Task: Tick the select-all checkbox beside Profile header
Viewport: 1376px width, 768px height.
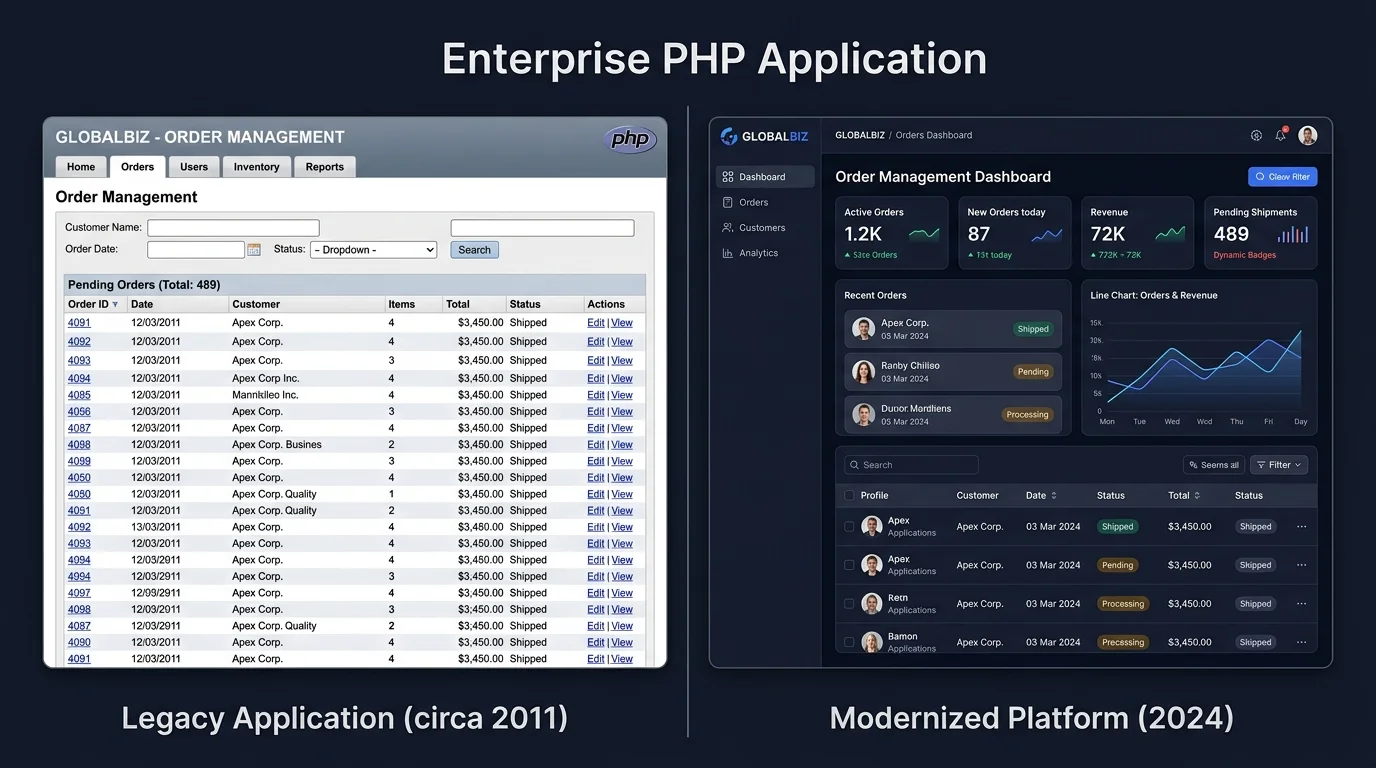Action: click(849, 495)
